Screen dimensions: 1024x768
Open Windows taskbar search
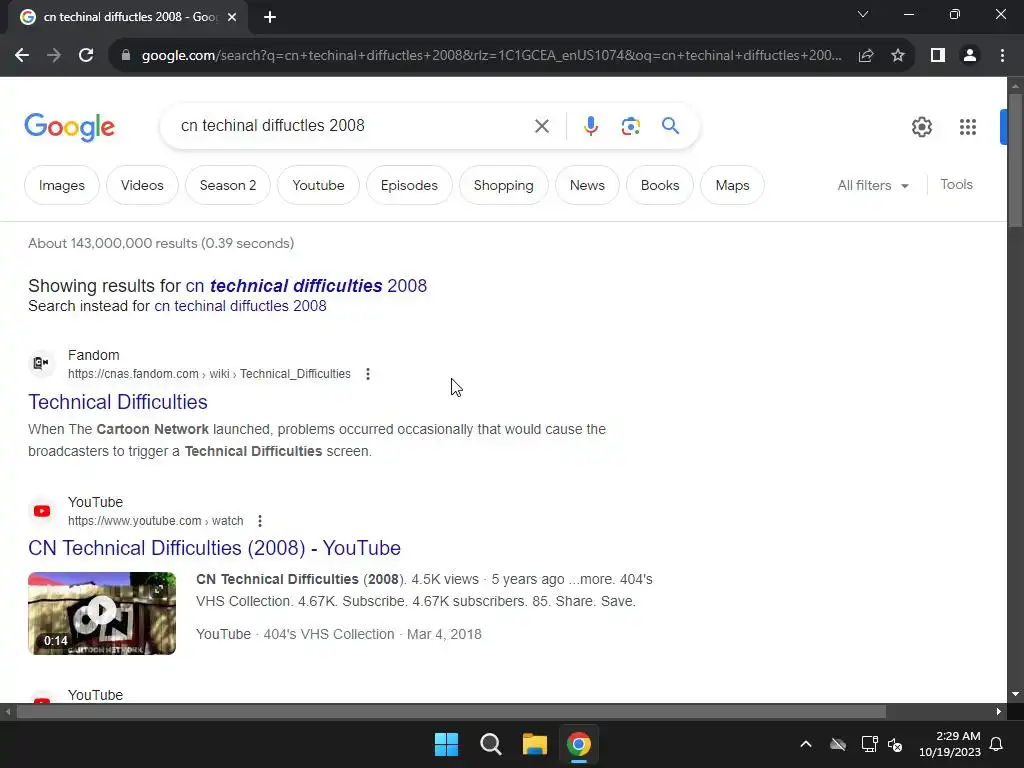point(490,744)
